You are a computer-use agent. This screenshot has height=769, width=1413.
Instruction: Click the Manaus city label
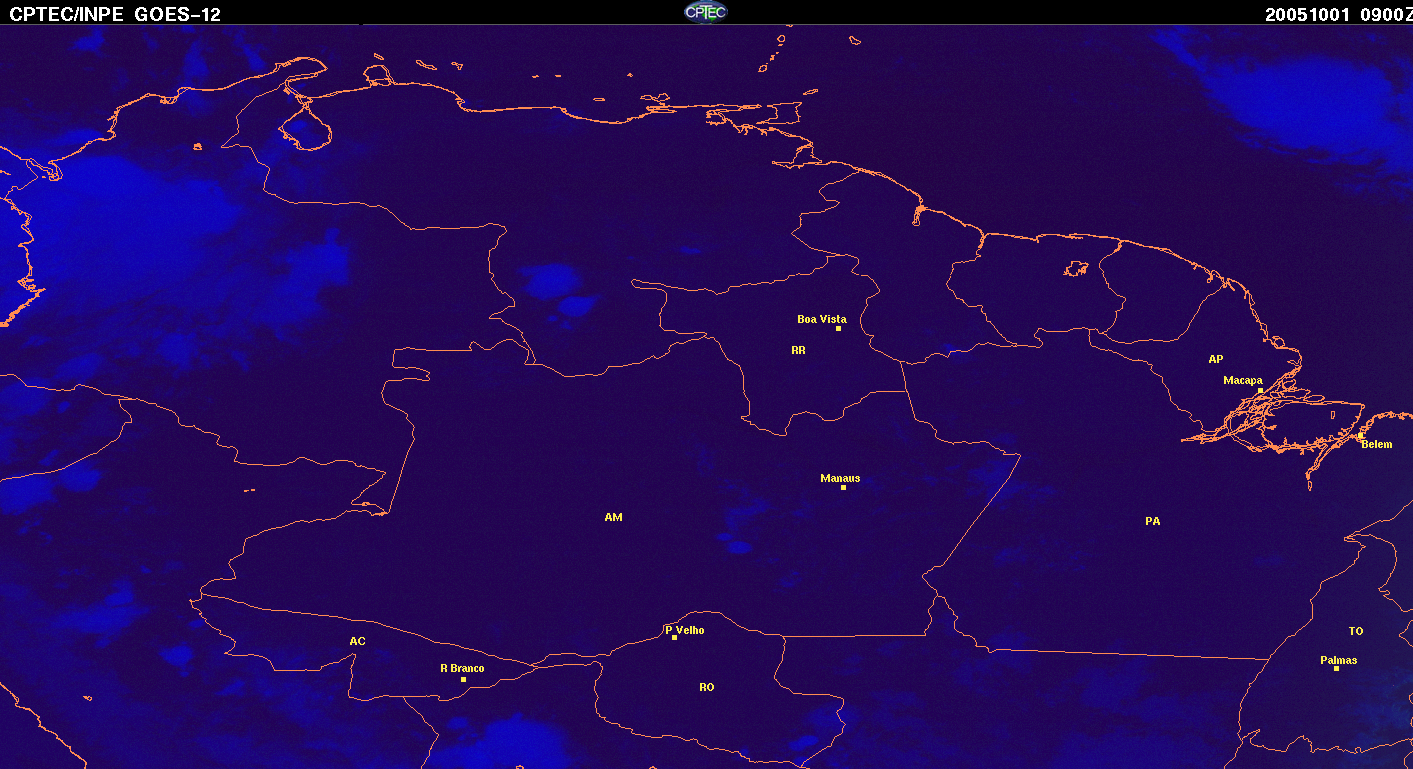click(x=840, y=478)
